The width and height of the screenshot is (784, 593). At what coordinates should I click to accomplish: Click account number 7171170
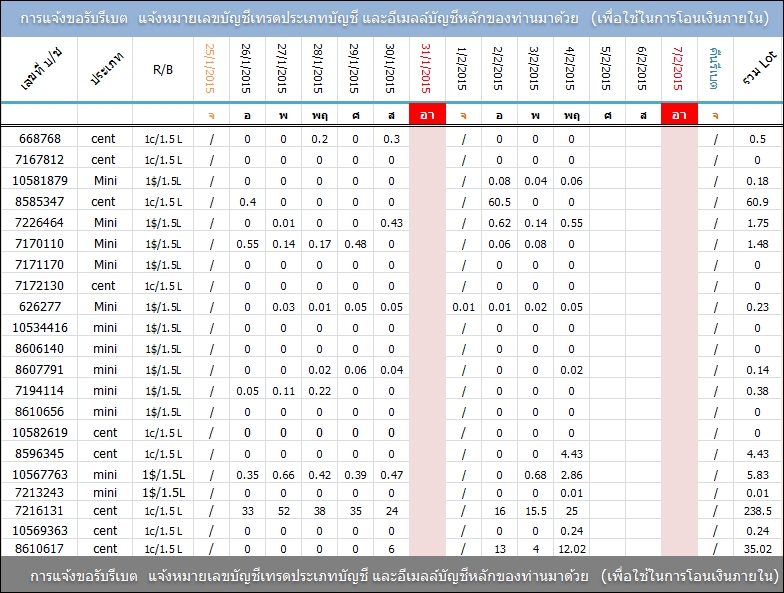[x=40, y=264]
